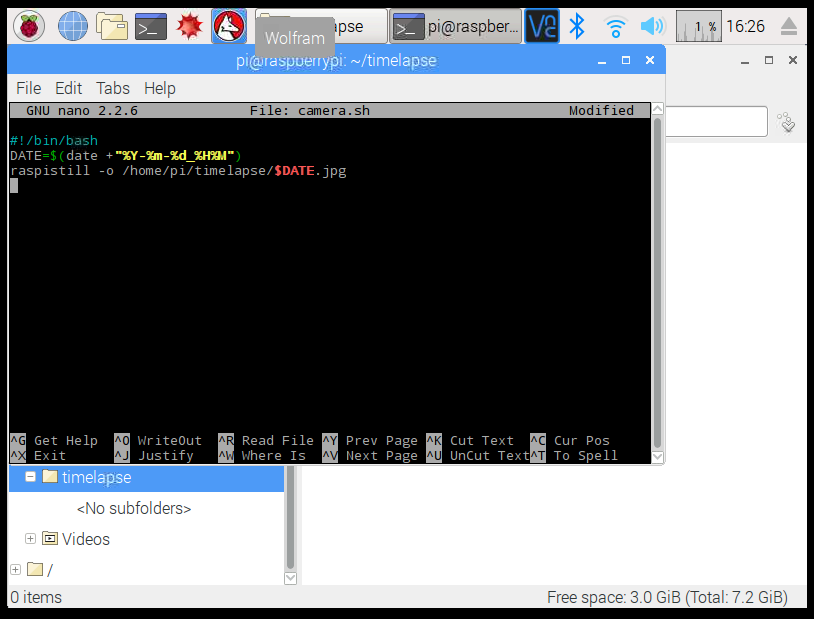Open the file manager from the taskbar

pyautogui.click(x=112, y=26)
